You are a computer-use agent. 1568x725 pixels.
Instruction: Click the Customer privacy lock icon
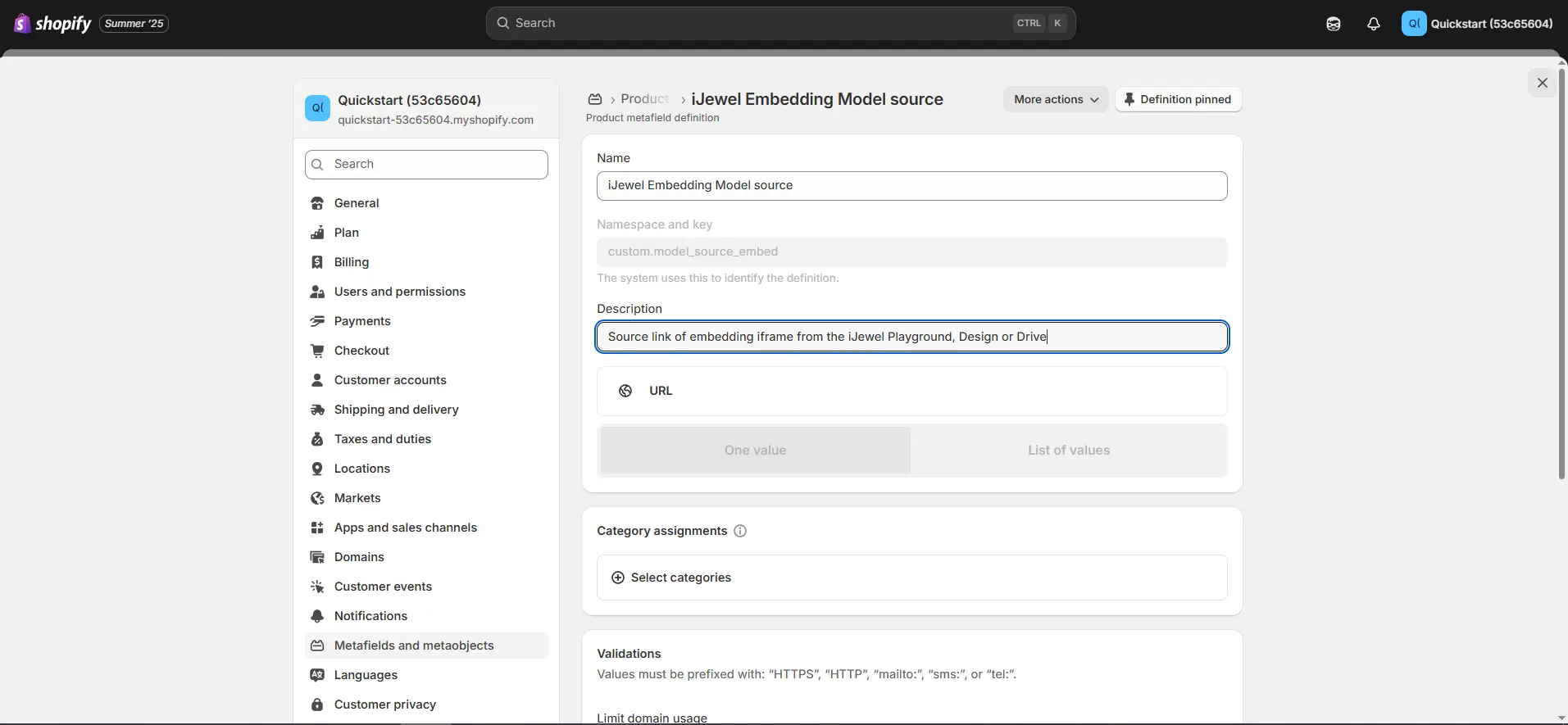(x=317, y=705)
